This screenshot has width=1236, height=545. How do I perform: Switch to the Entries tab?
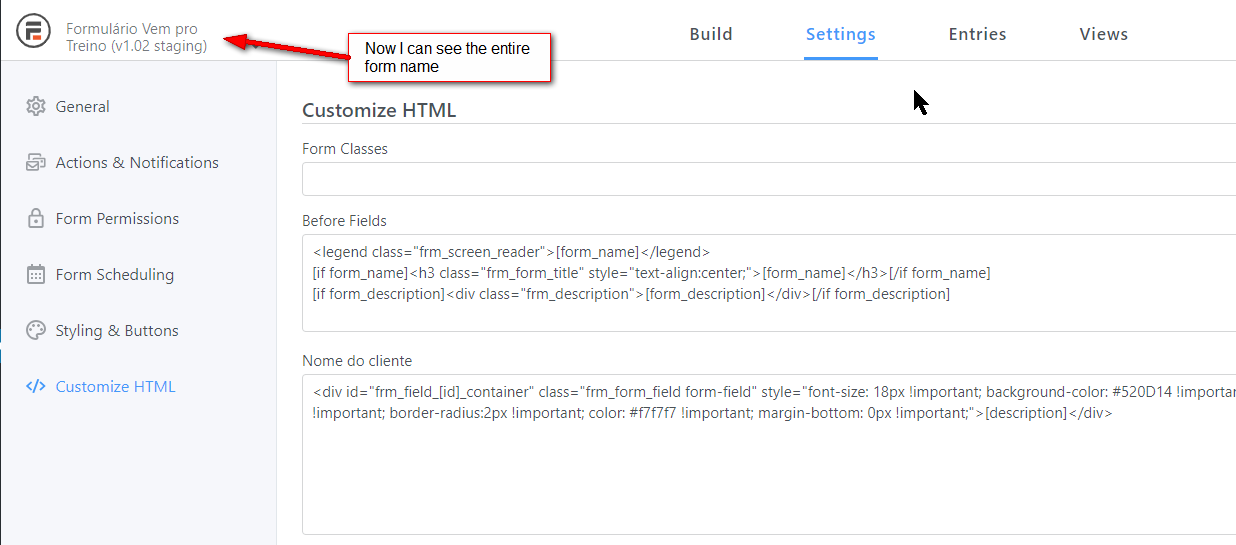coord(977,34)
